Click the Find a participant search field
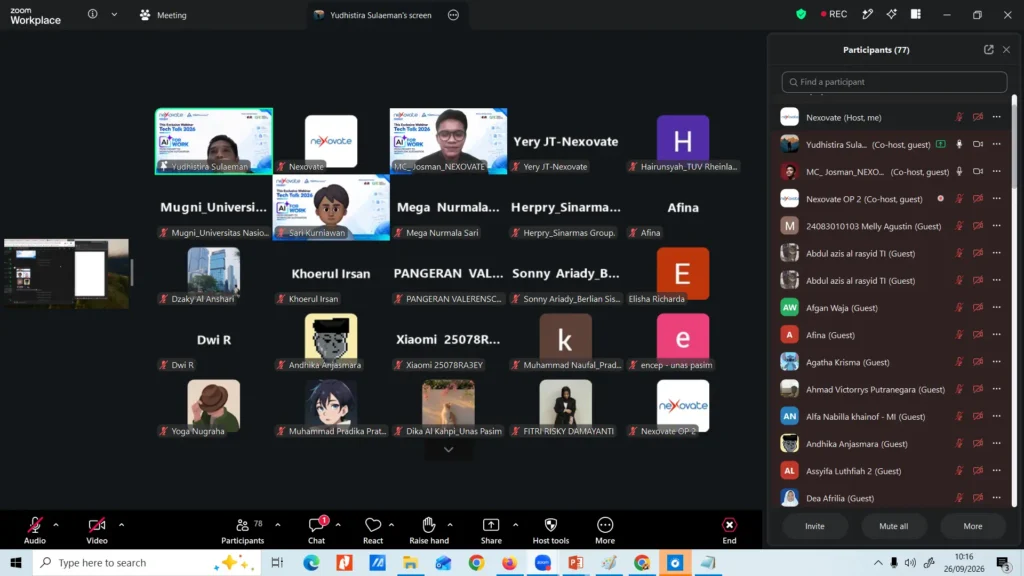This screenshot has height=576, width=1024. (x=894, y=82)
